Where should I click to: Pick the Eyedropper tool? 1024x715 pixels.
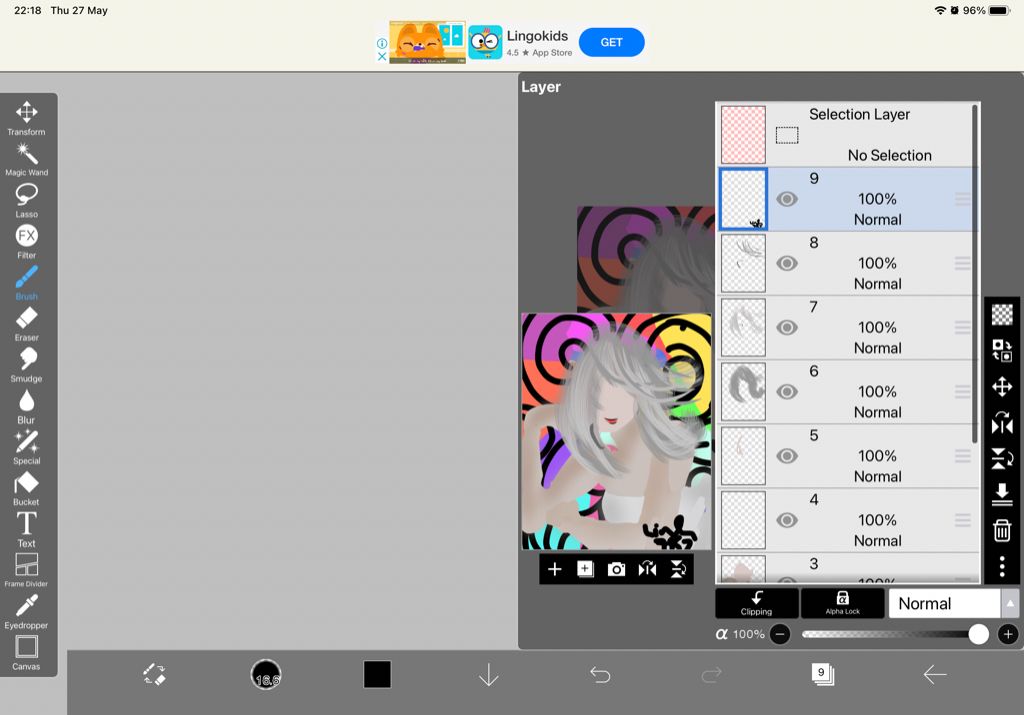point(26,611)
